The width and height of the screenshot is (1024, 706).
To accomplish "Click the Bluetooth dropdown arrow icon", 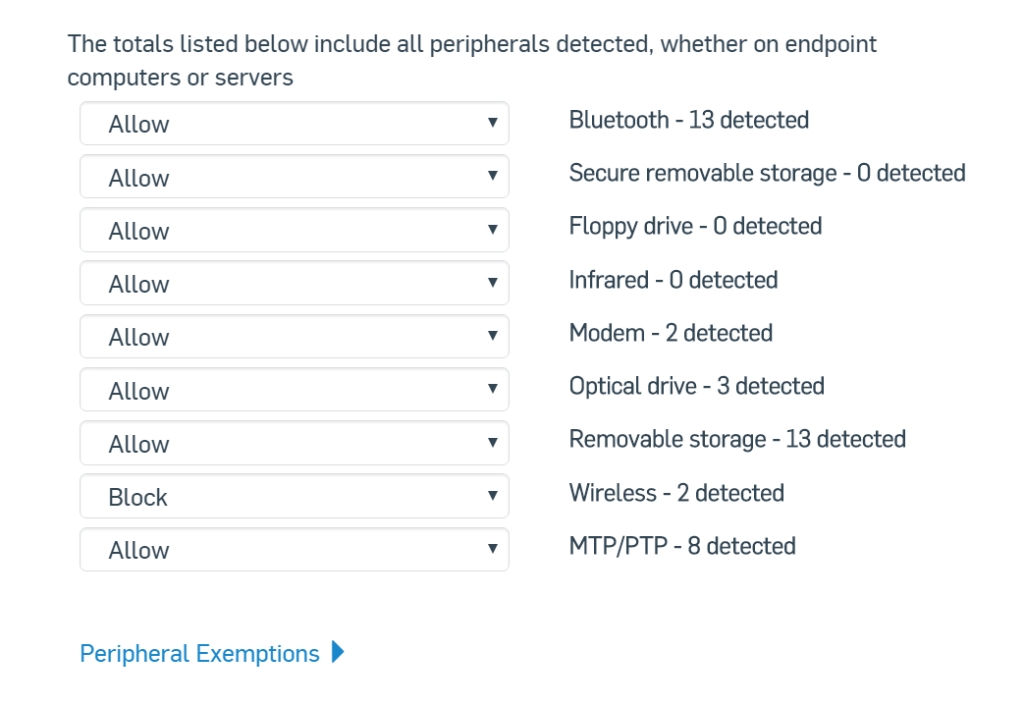I will 491,123.
